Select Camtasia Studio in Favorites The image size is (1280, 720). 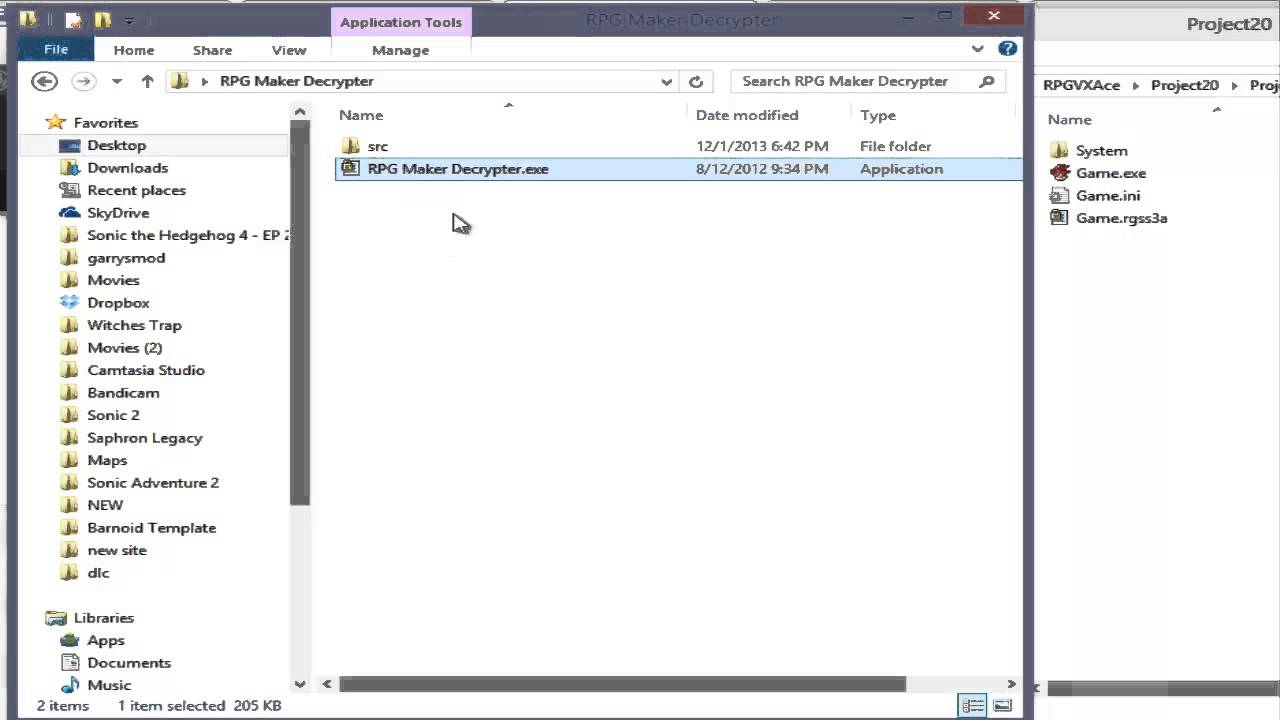pos(146,370)
